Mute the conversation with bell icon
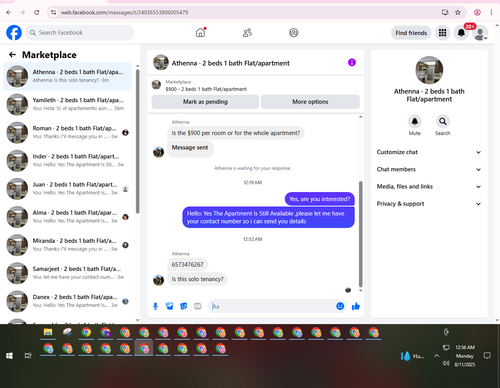Screen dimensions: 500x388 tap(415, 121)
